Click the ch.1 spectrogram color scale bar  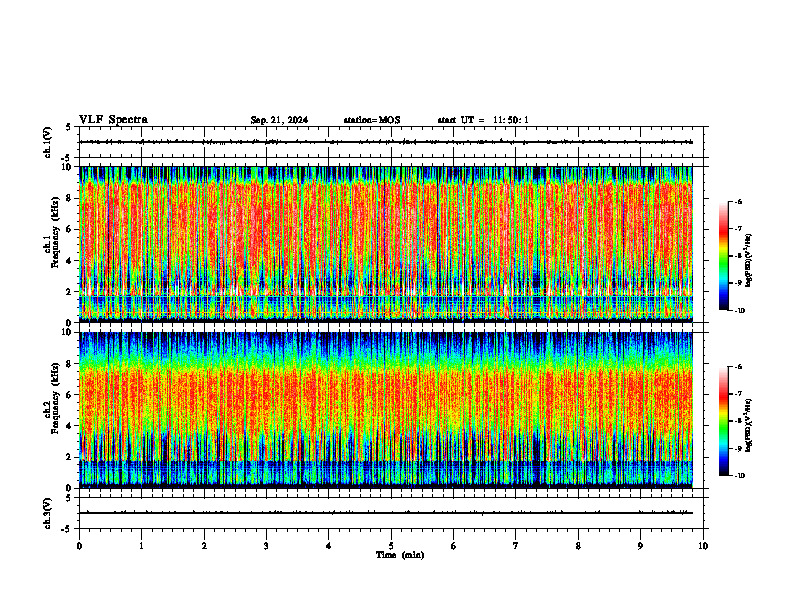pyautogui.click(x=723, y=256)
